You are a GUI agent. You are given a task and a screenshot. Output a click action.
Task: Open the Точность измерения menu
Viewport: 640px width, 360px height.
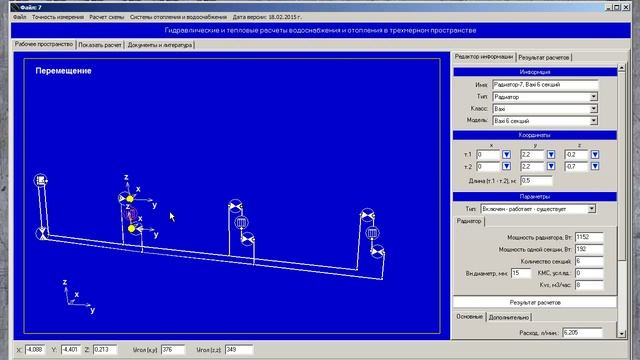pyautogui.click(x=58, y=17)
